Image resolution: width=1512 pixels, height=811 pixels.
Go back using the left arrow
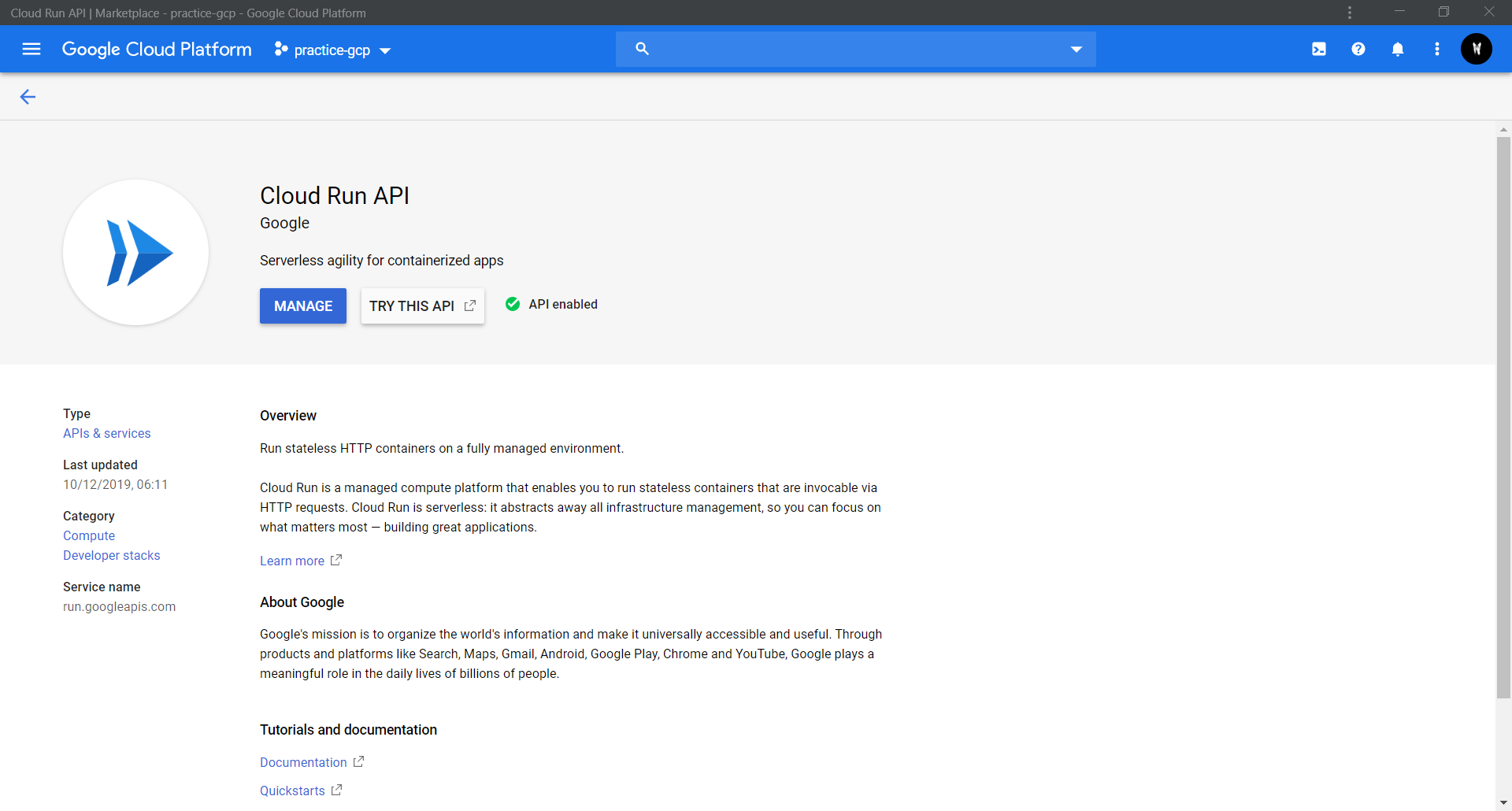[x=28, y=97]
